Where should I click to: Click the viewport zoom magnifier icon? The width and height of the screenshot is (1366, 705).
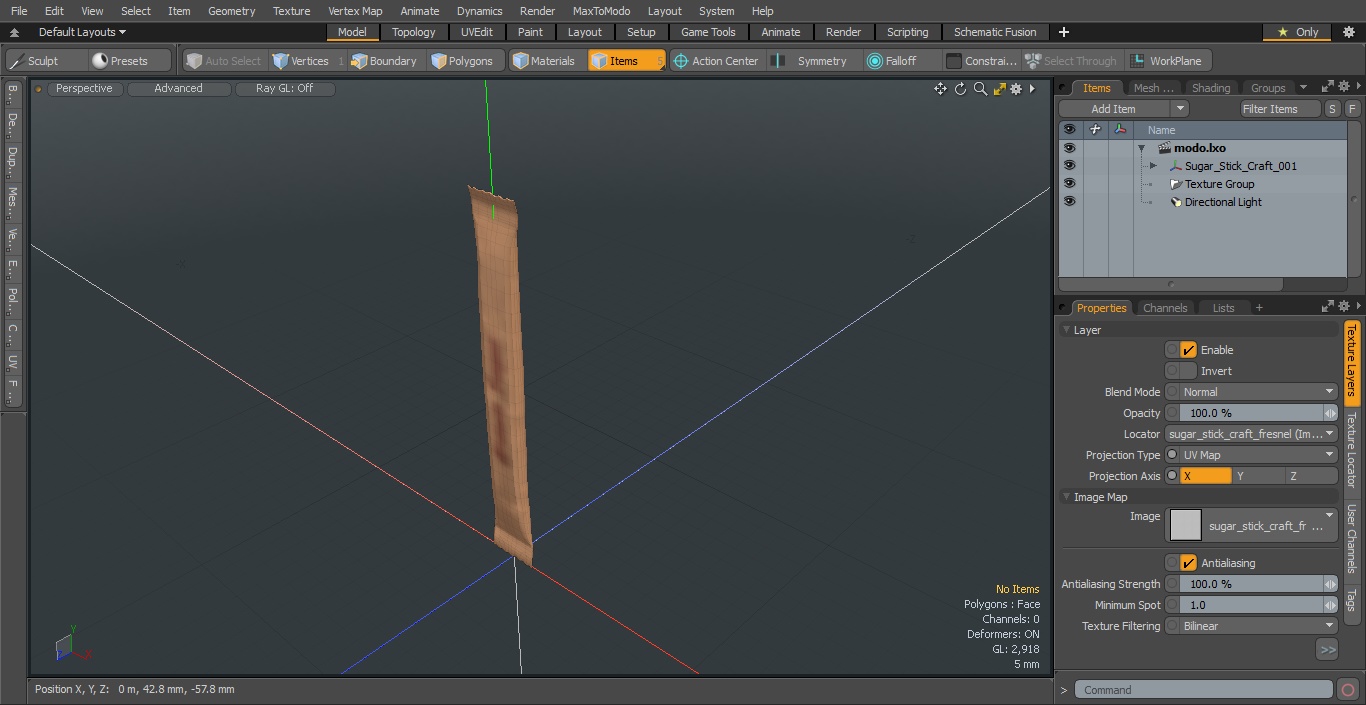(x=980, y=89)
